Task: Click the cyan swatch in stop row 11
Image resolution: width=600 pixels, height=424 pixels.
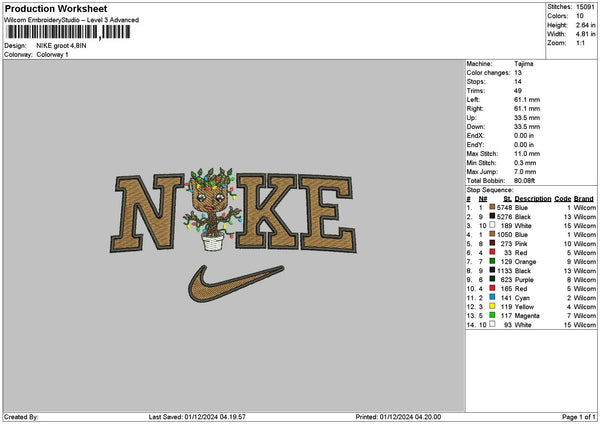Action: 492,297
